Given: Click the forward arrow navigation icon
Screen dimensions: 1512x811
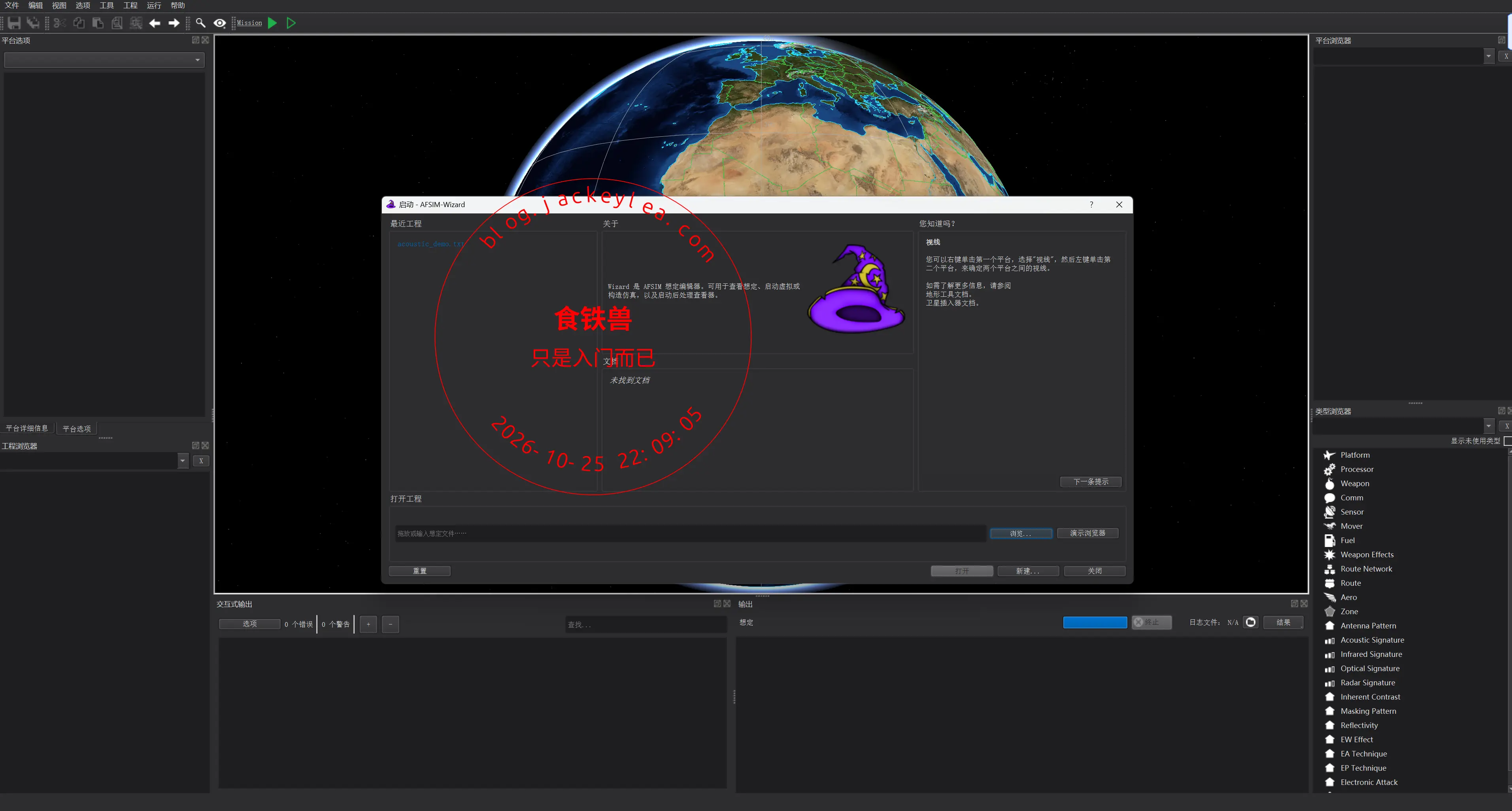Looking at the screenshot, I should click(x=174, y=23).
